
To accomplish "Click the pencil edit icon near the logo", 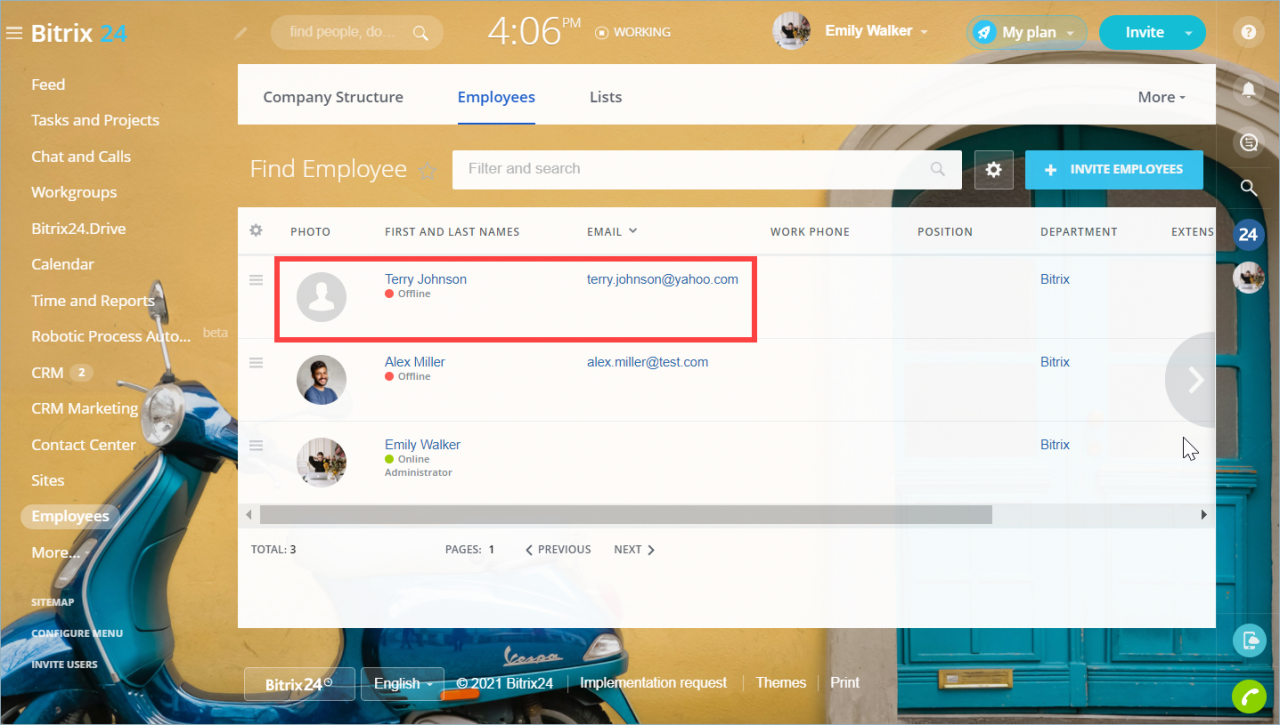I will tap(240, 33).
